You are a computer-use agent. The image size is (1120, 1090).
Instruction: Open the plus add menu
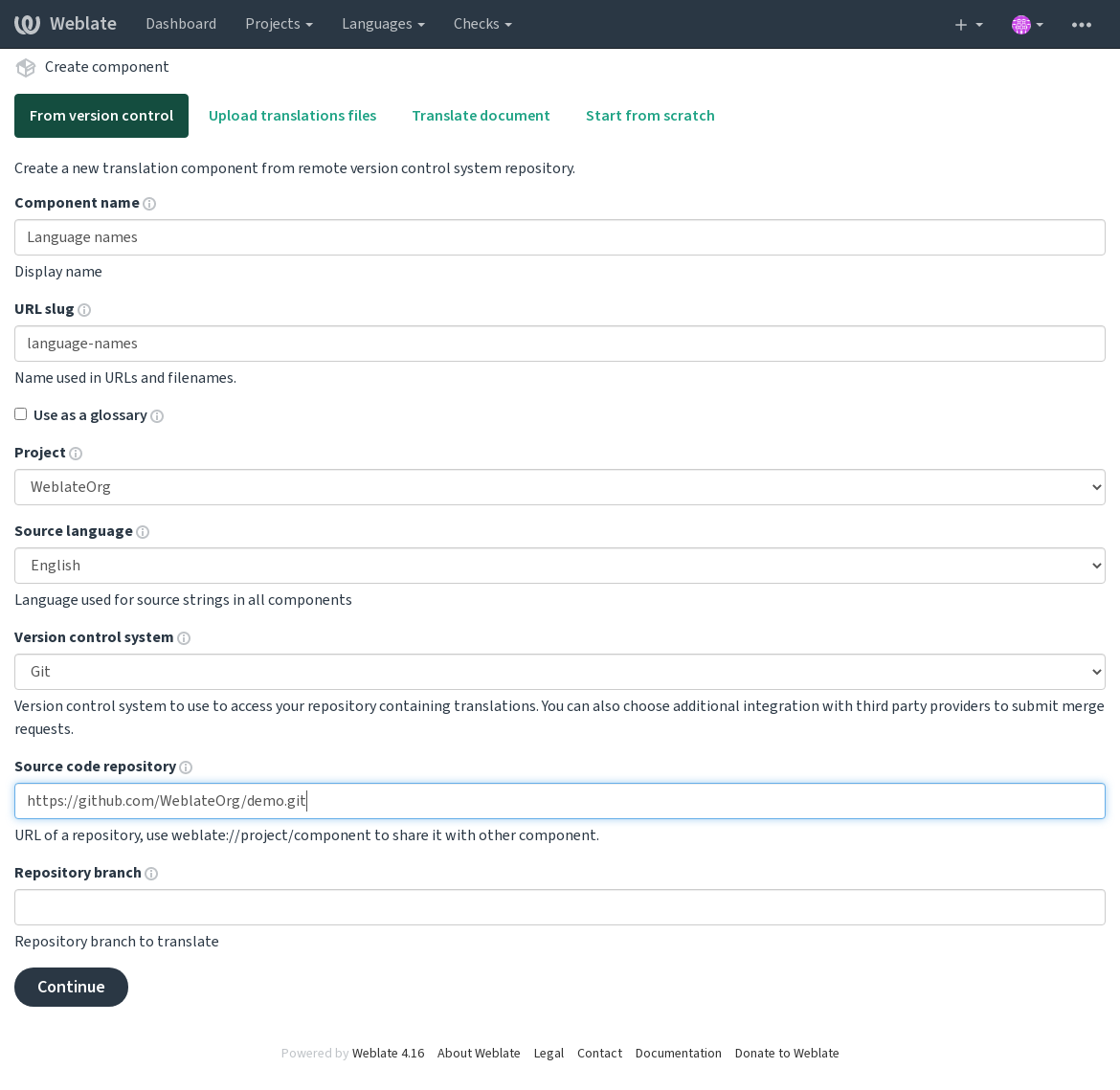pos(969,24)
